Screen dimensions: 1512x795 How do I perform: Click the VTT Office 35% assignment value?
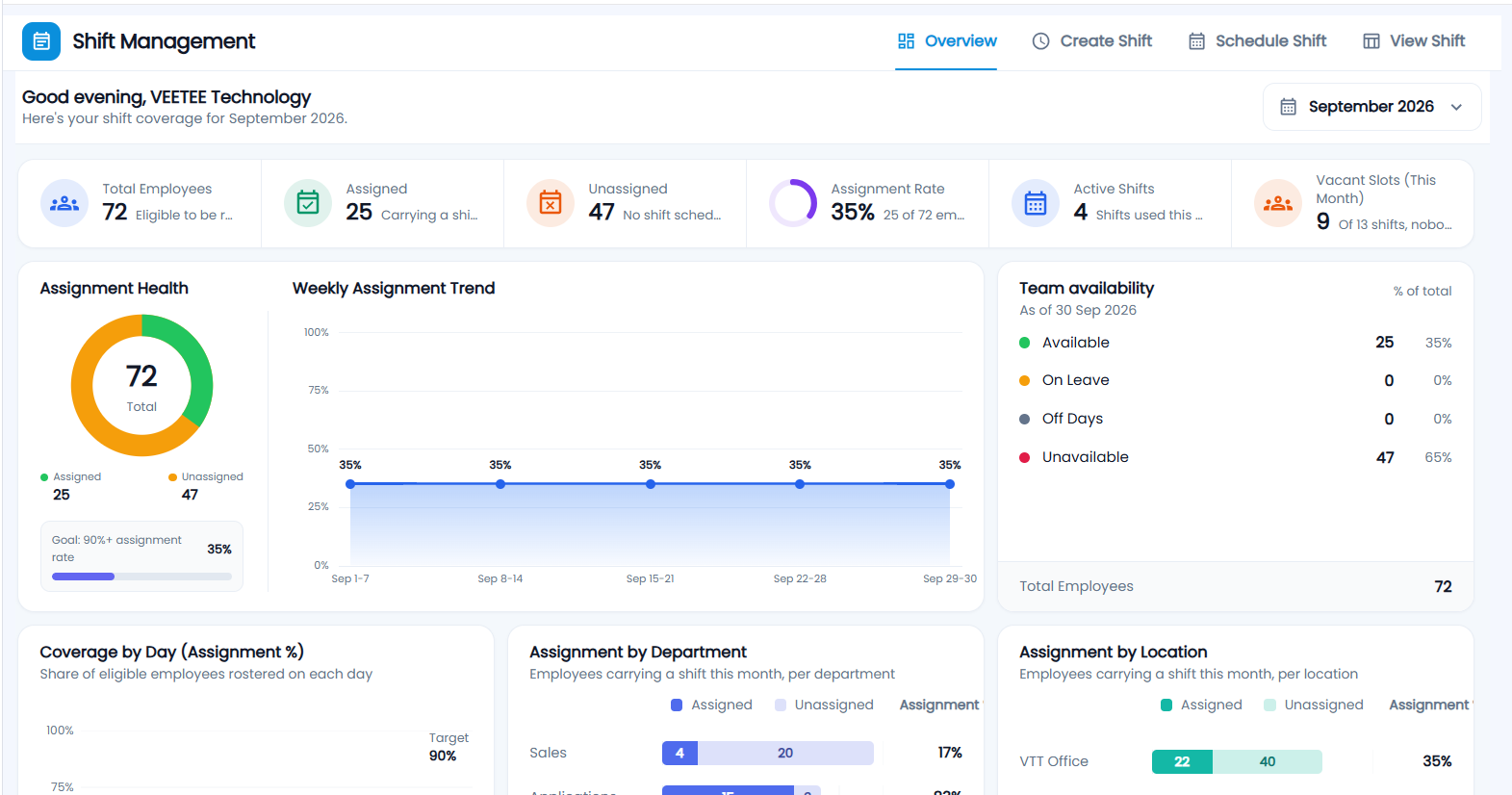(x=1437, y=761)
